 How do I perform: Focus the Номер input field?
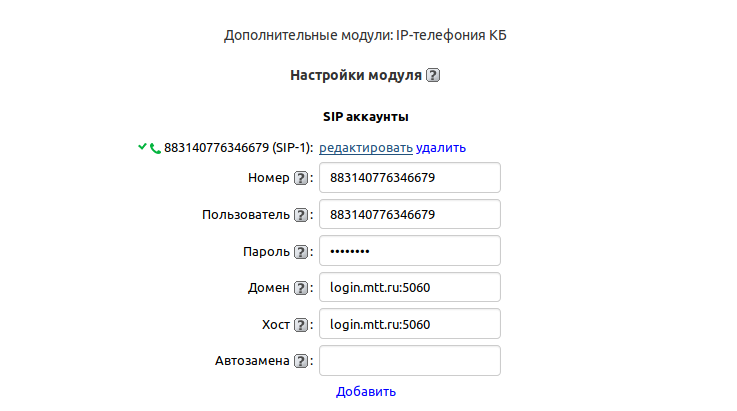click(x=409, y=178)
